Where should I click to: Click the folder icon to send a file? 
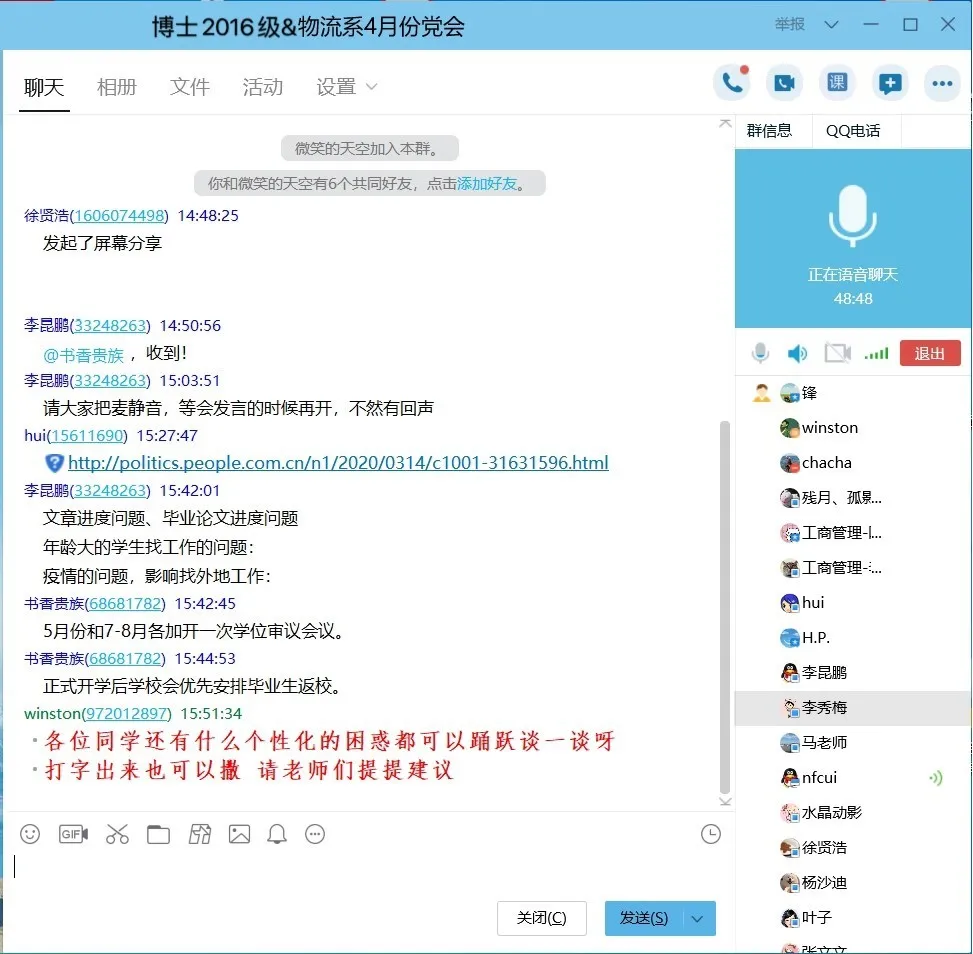[158, 834]
